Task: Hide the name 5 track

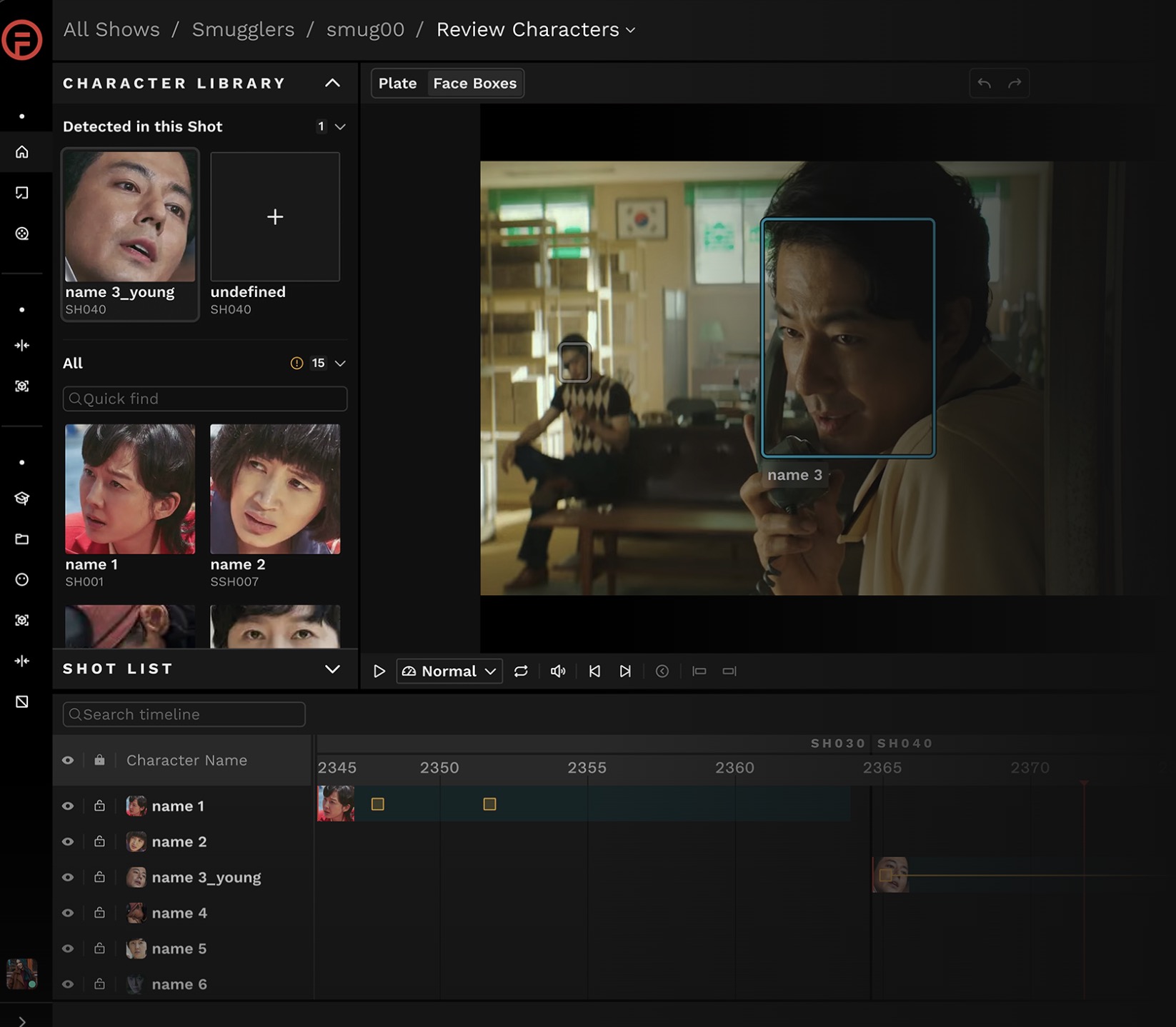Action: click(x=68, y=949)
